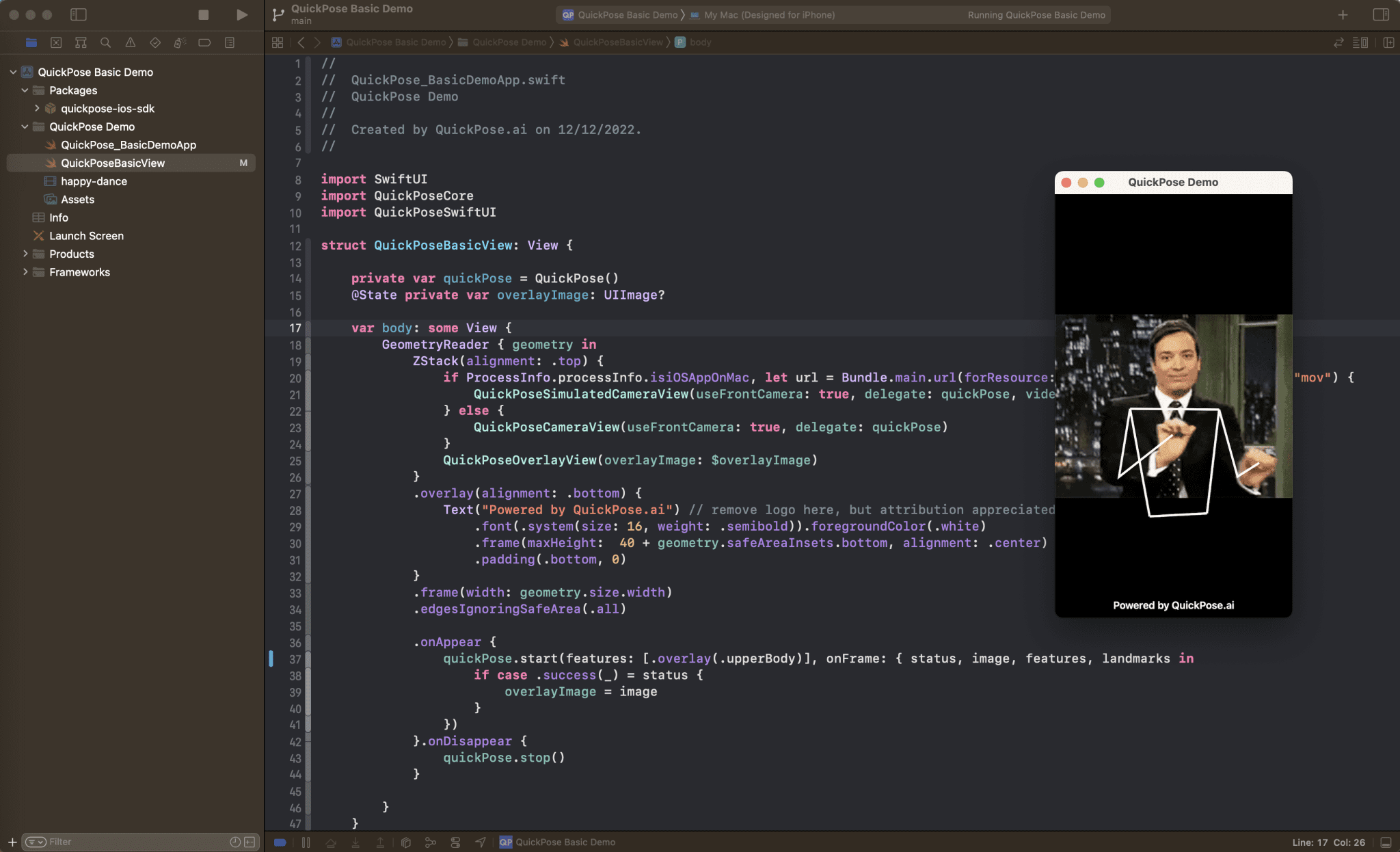Toggle the right inspector panel
The width and height of the screenshot is (1400, 852).
point(1380,14)
